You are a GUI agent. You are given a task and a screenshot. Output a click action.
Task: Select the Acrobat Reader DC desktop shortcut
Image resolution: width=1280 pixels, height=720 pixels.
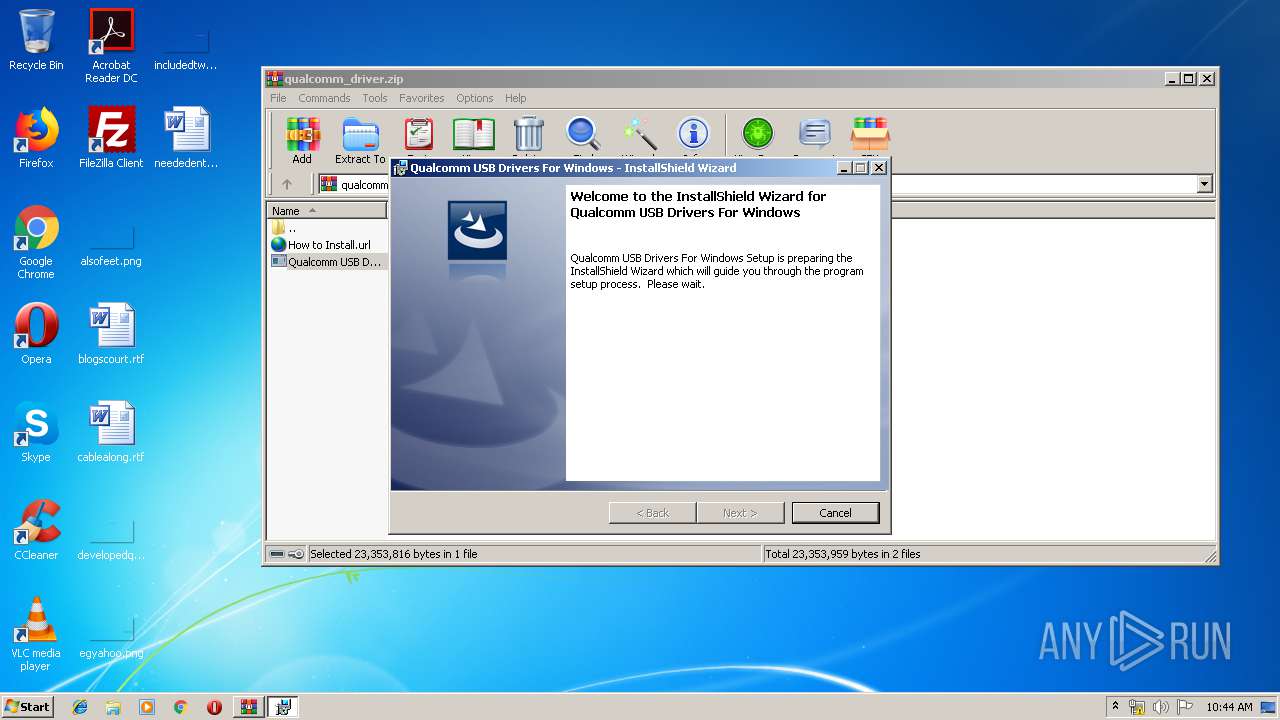[x=111, y=45]
